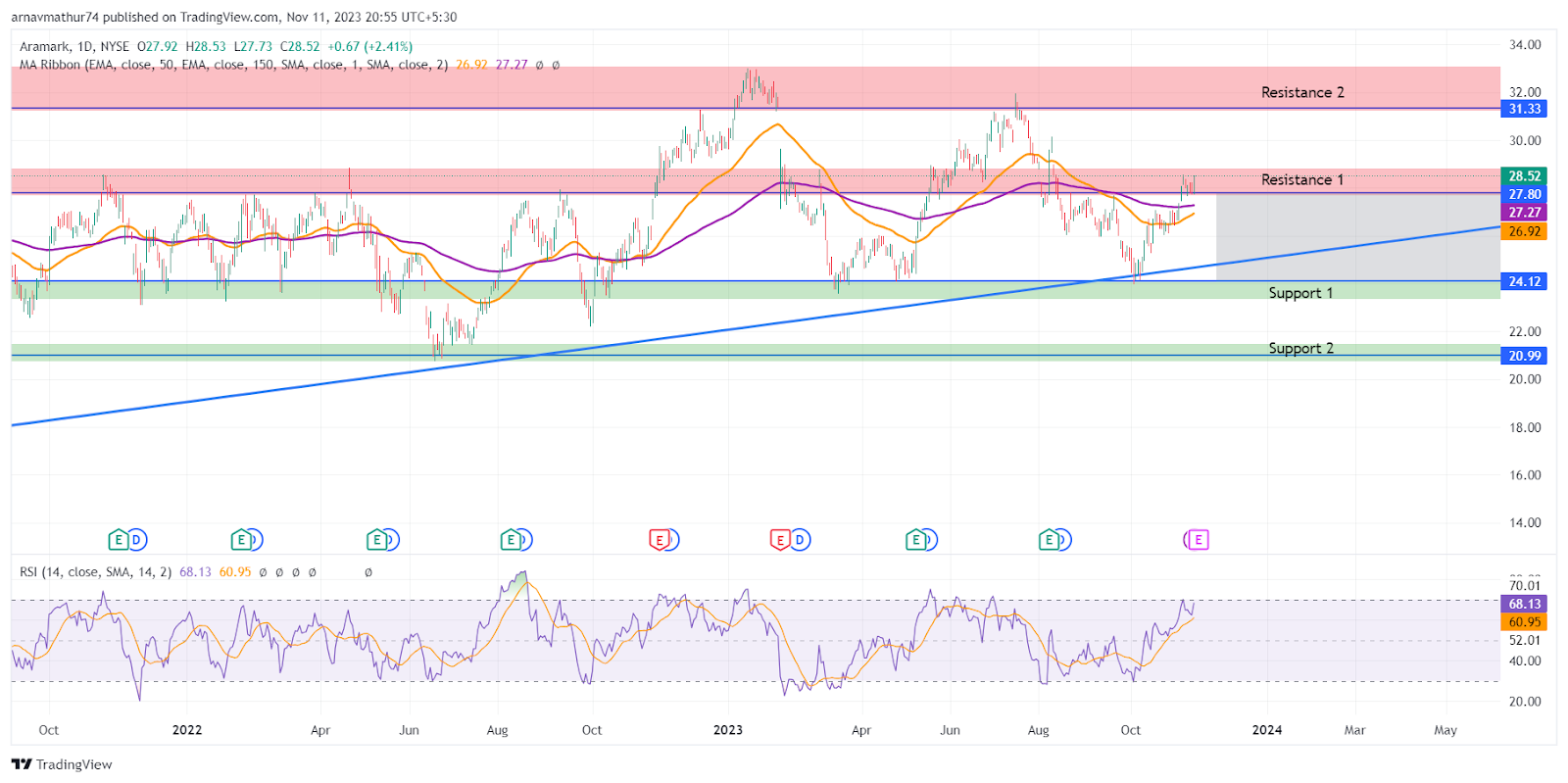Select the August 2023 green earnings marker

1050,539
